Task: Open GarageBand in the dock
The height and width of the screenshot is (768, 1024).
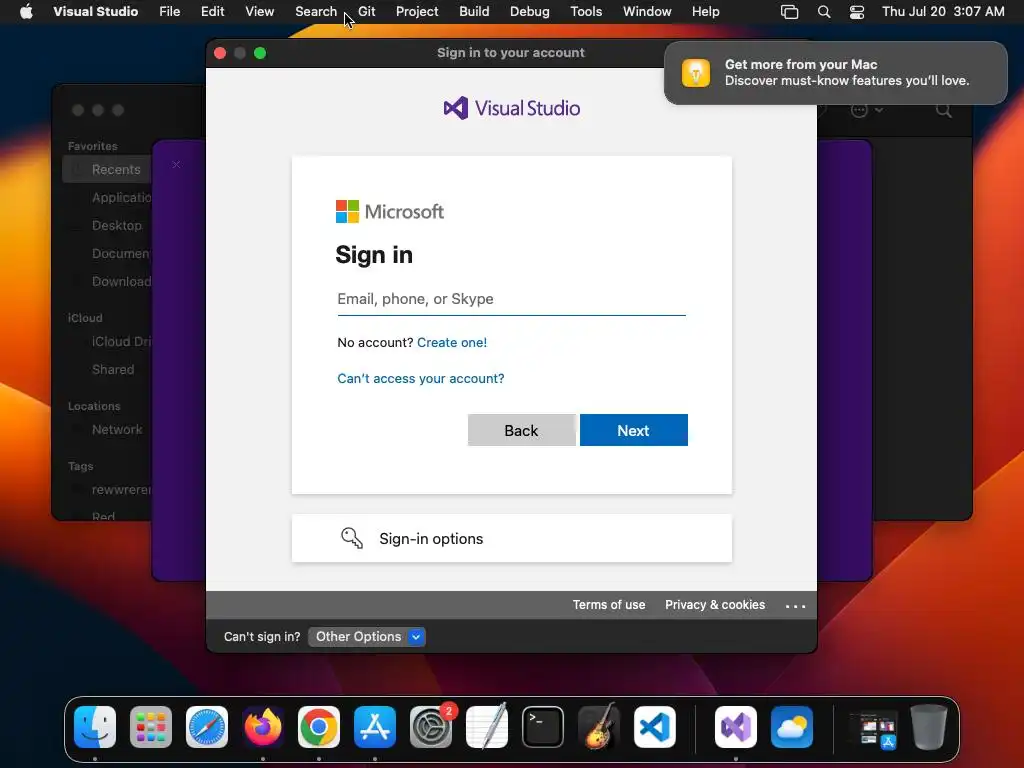Action: tap(599, 727)
